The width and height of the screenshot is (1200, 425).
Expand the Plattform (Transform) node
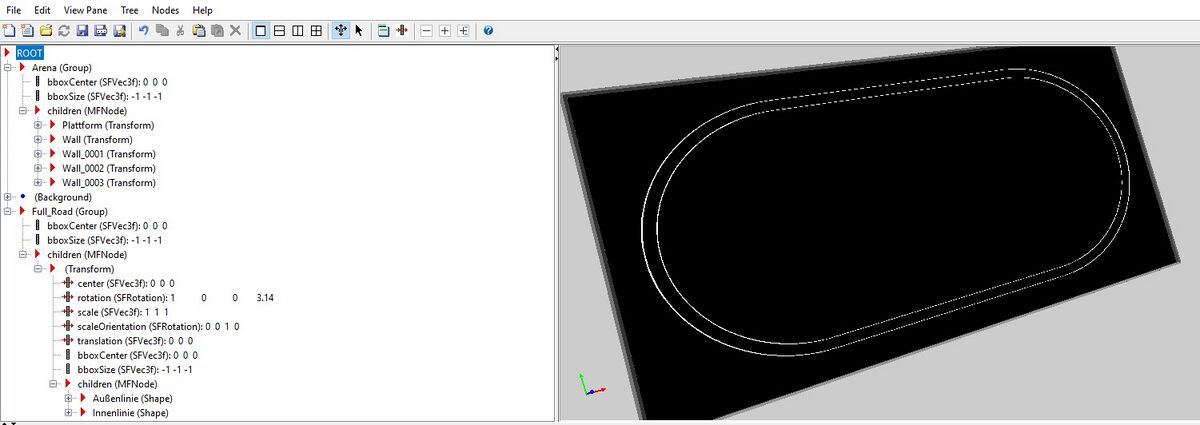(39, 125)
